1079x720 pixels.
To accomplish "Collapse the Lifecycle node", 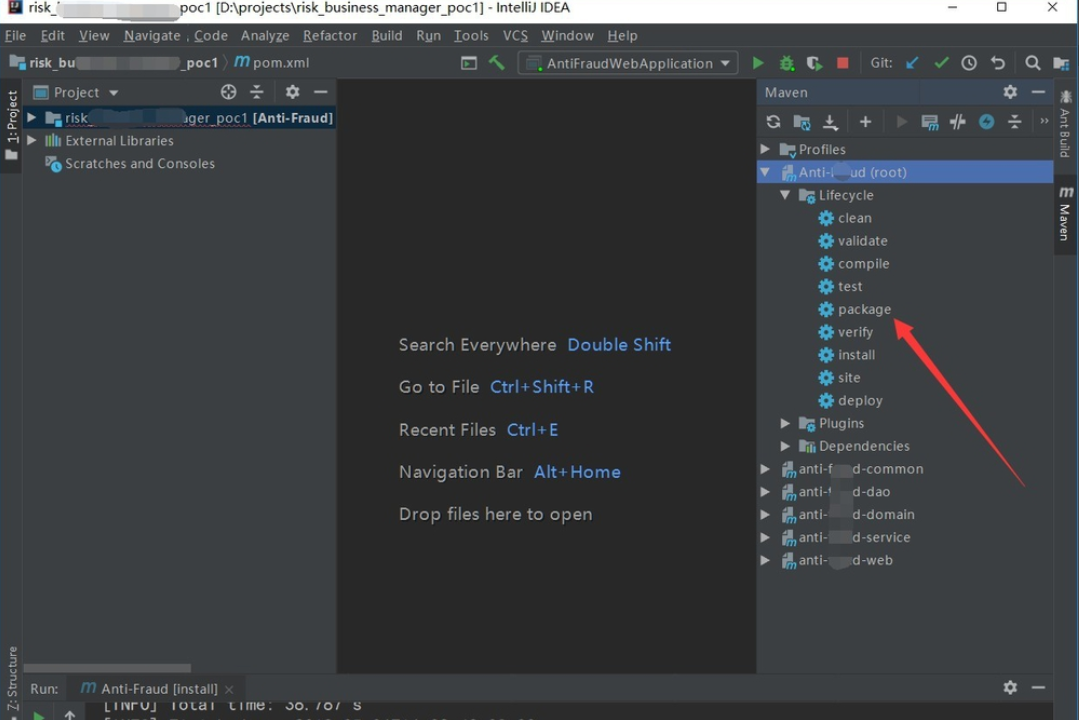I will point(786,196).
